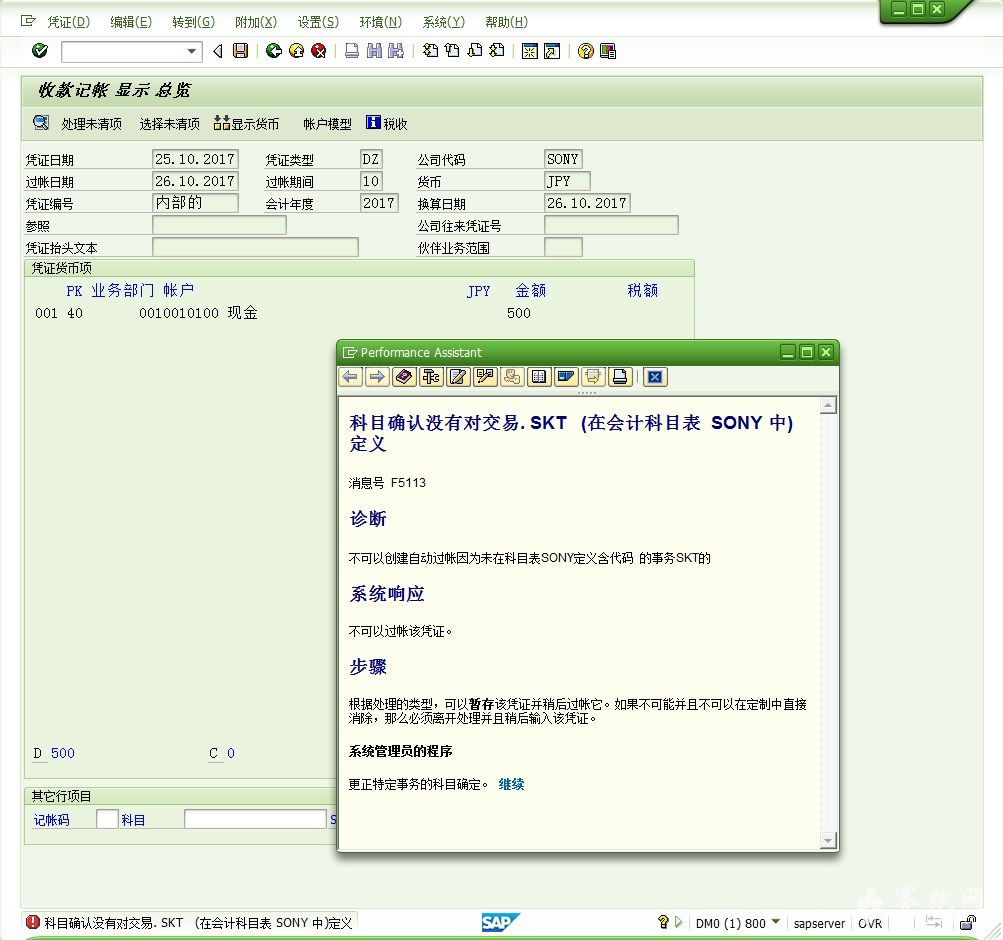The image size is (1003, 940).
Task: Click the Customize Local Layout icon
Action: point(608,51)
